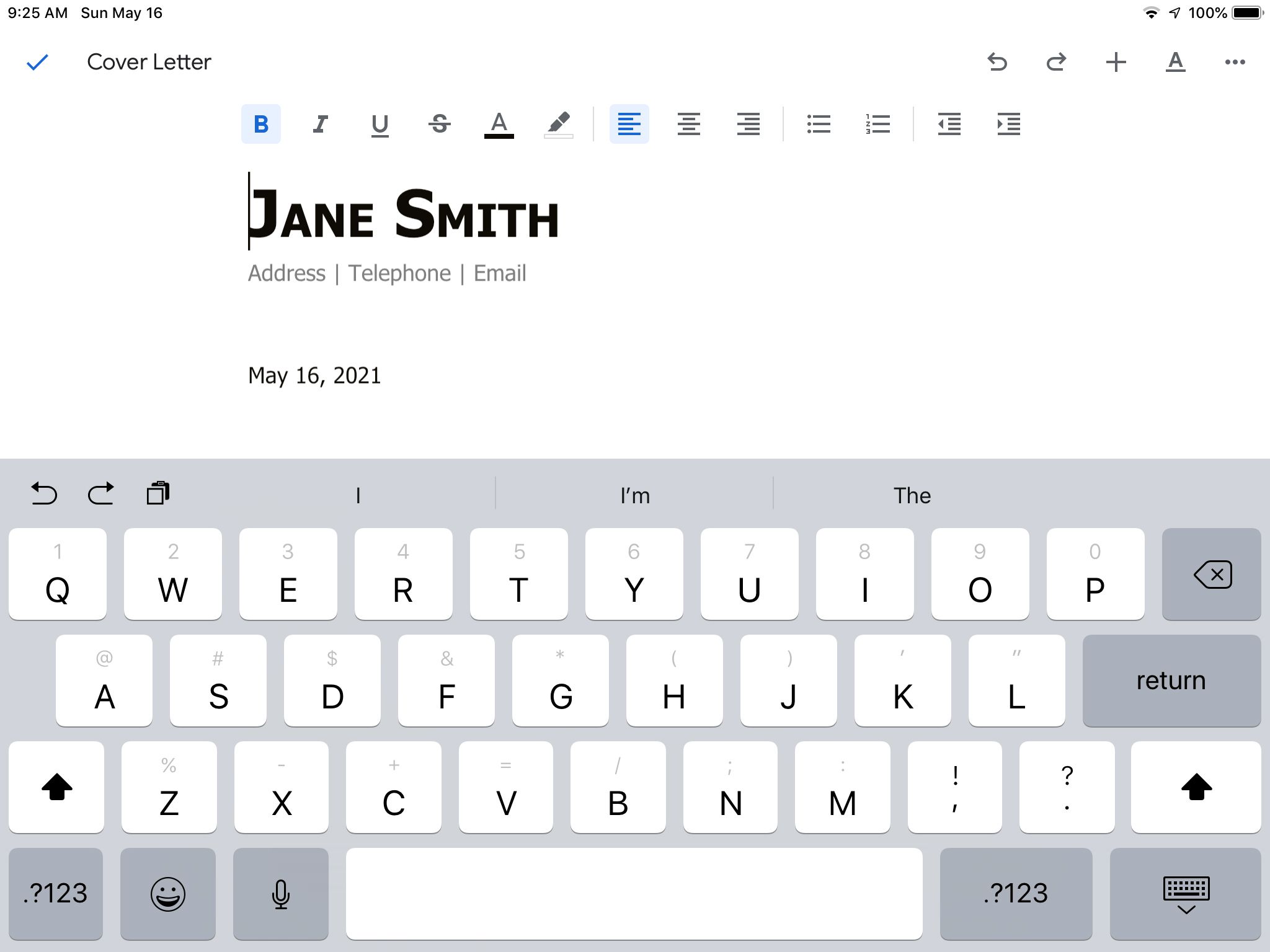The height and width of the screenshot is (952, 1270).
Task: Tap the exclamation comma key
Action: (955, 787)
